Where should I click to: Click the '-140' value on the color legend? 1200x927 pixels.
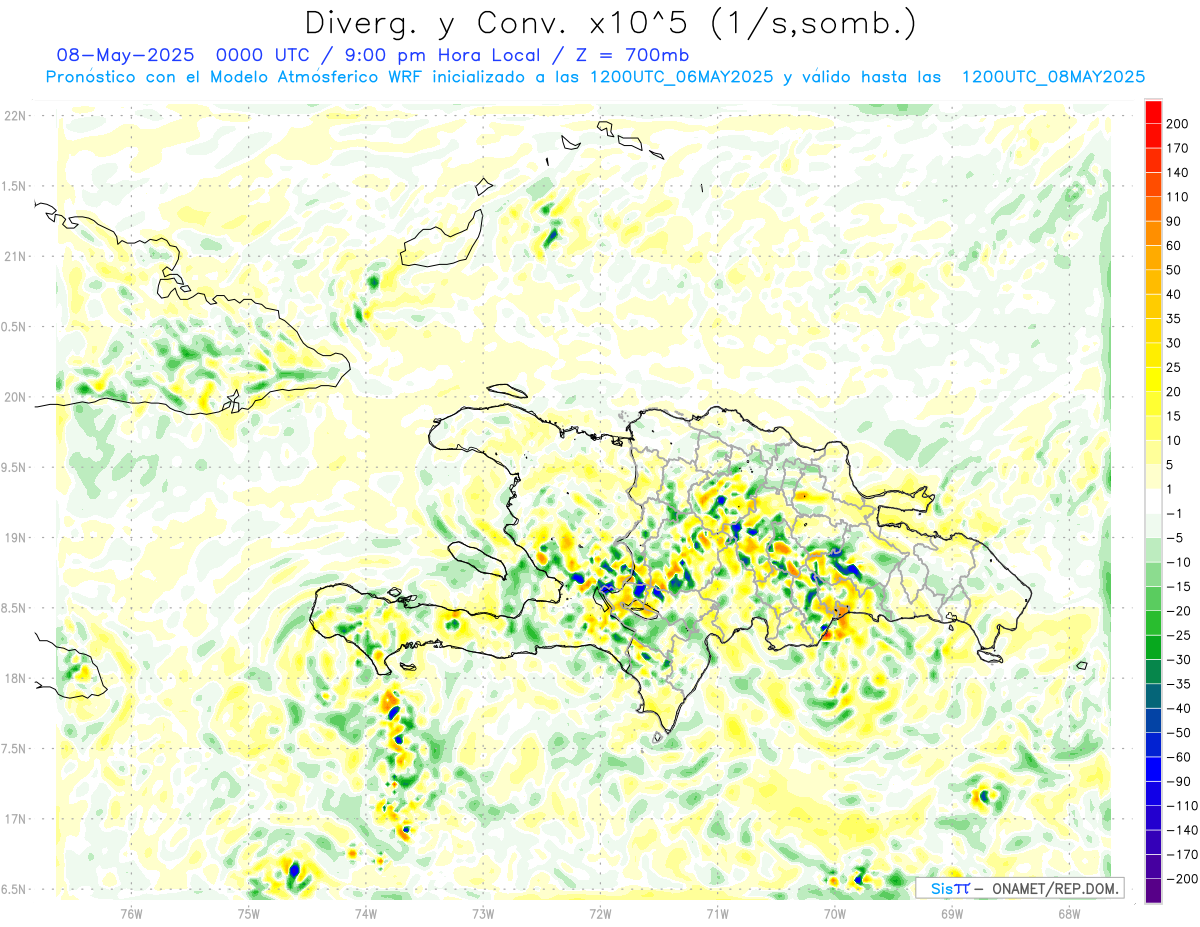[1181, 830]
